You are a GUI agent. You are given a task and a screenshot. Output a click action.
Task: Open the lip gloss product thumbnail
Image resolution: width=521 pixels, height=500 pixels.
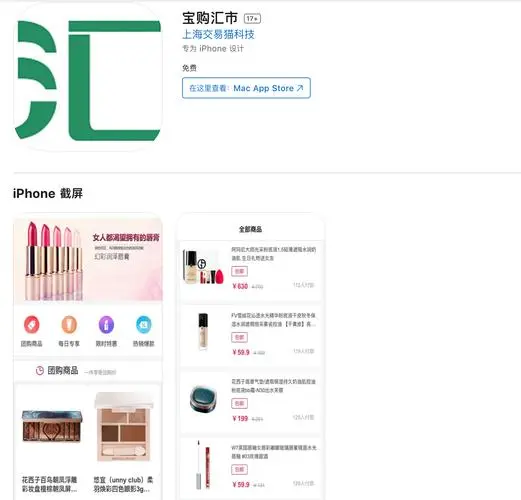(x=204, y=465)
